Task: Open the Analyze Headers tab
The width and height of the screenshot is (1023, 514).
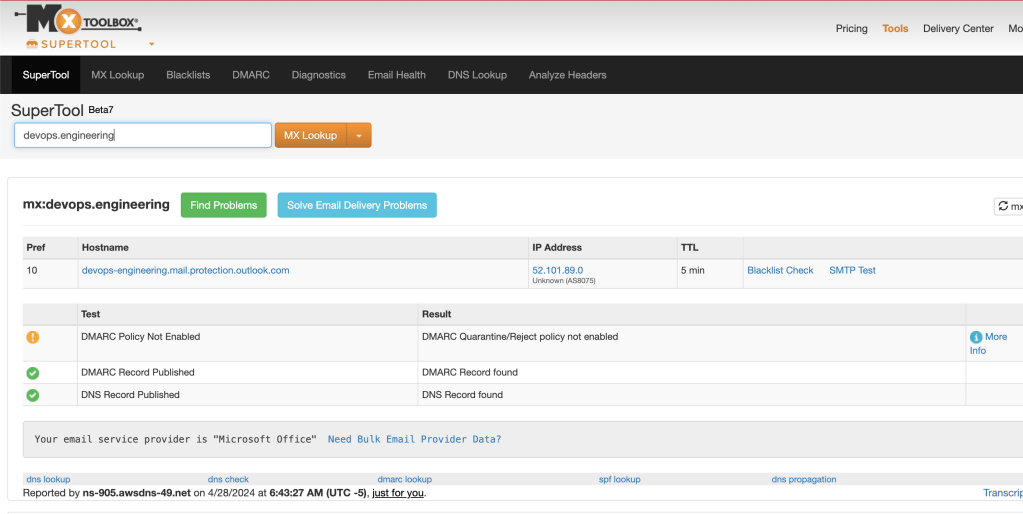Action: tap(568, 75)
